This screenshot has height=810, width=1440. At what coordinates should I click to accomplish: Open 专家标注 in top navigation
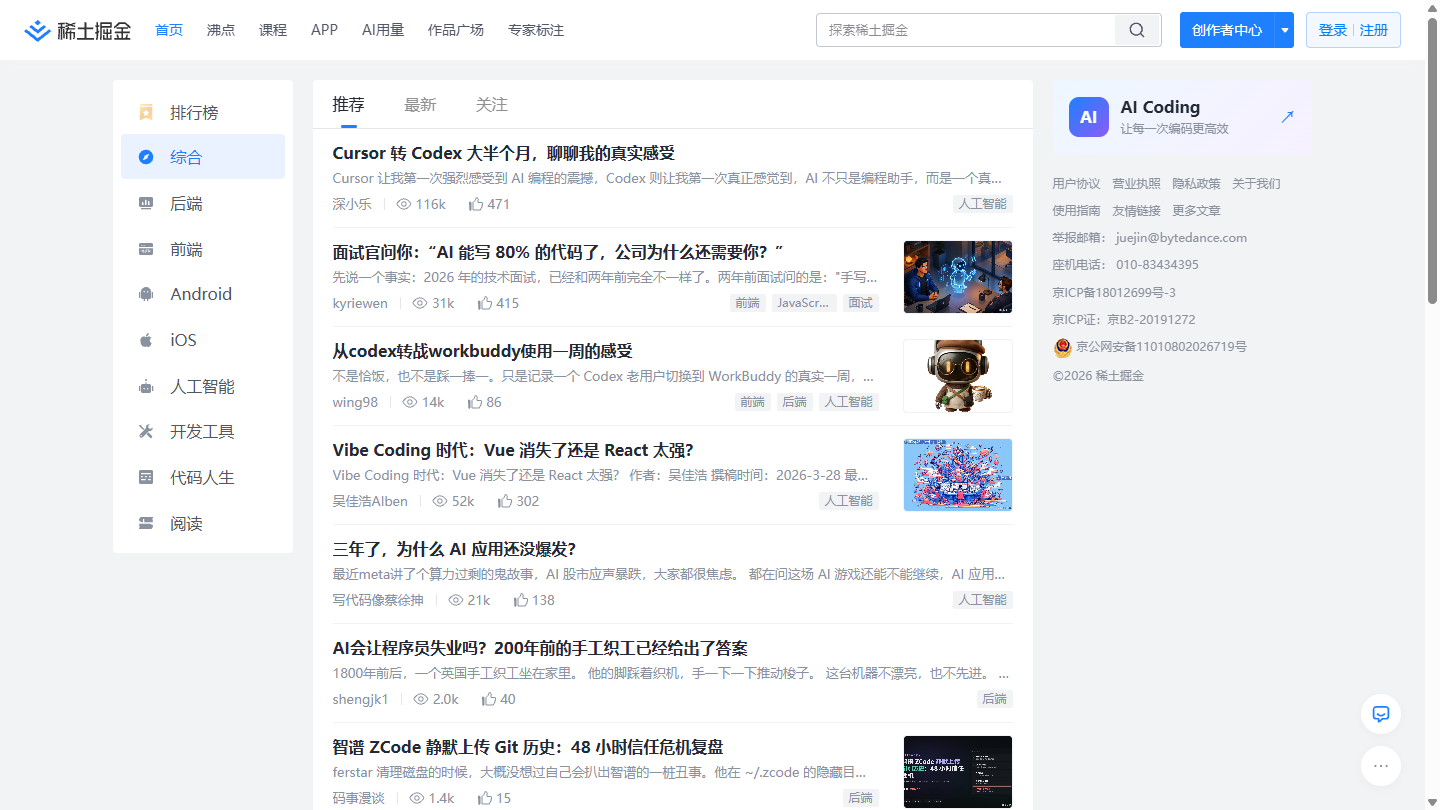click(x=536, y=30)
